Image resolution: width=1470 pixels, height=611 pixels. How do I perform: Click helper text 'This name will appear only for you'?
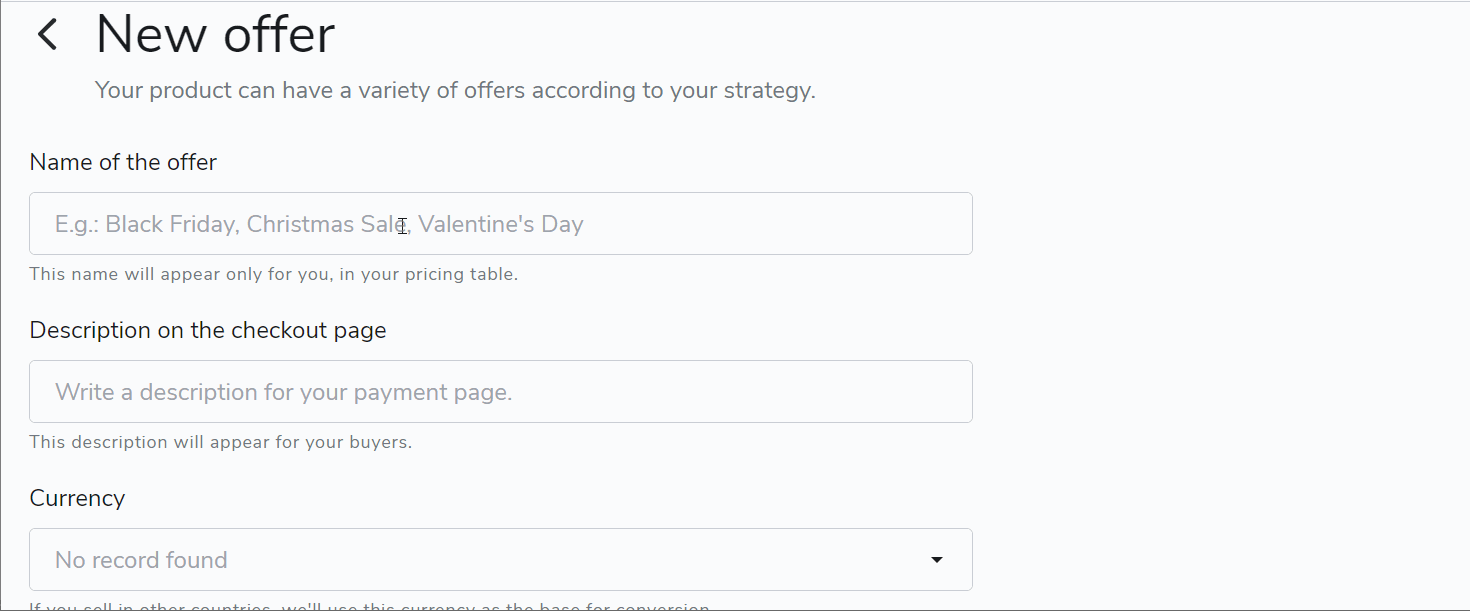(274, 274)
